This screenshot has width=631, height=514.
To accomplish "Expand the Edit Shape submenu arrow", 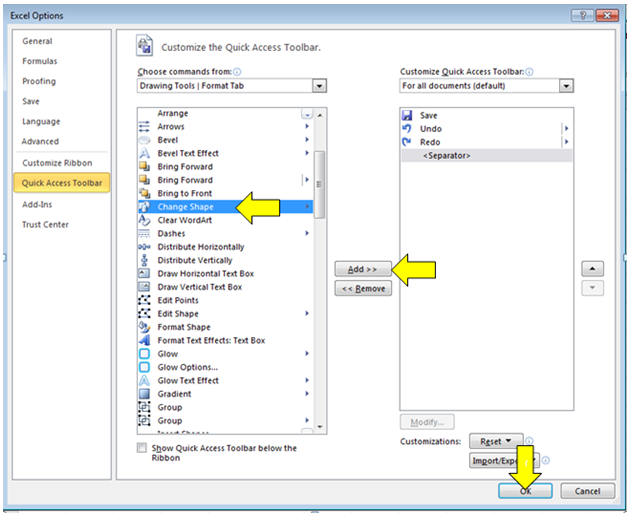I will 307,313.
